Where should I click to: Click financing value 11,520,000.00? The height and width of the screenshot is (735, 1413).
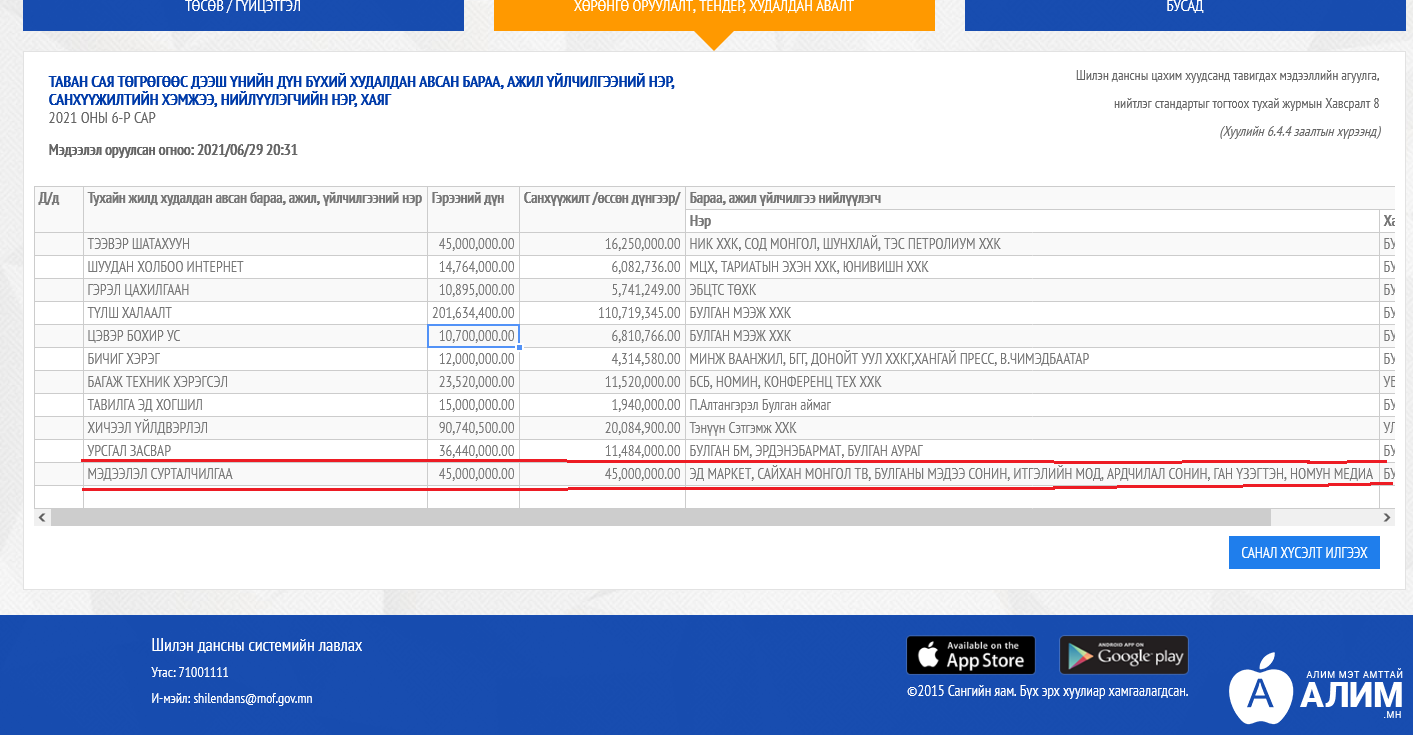pos(603,382)
